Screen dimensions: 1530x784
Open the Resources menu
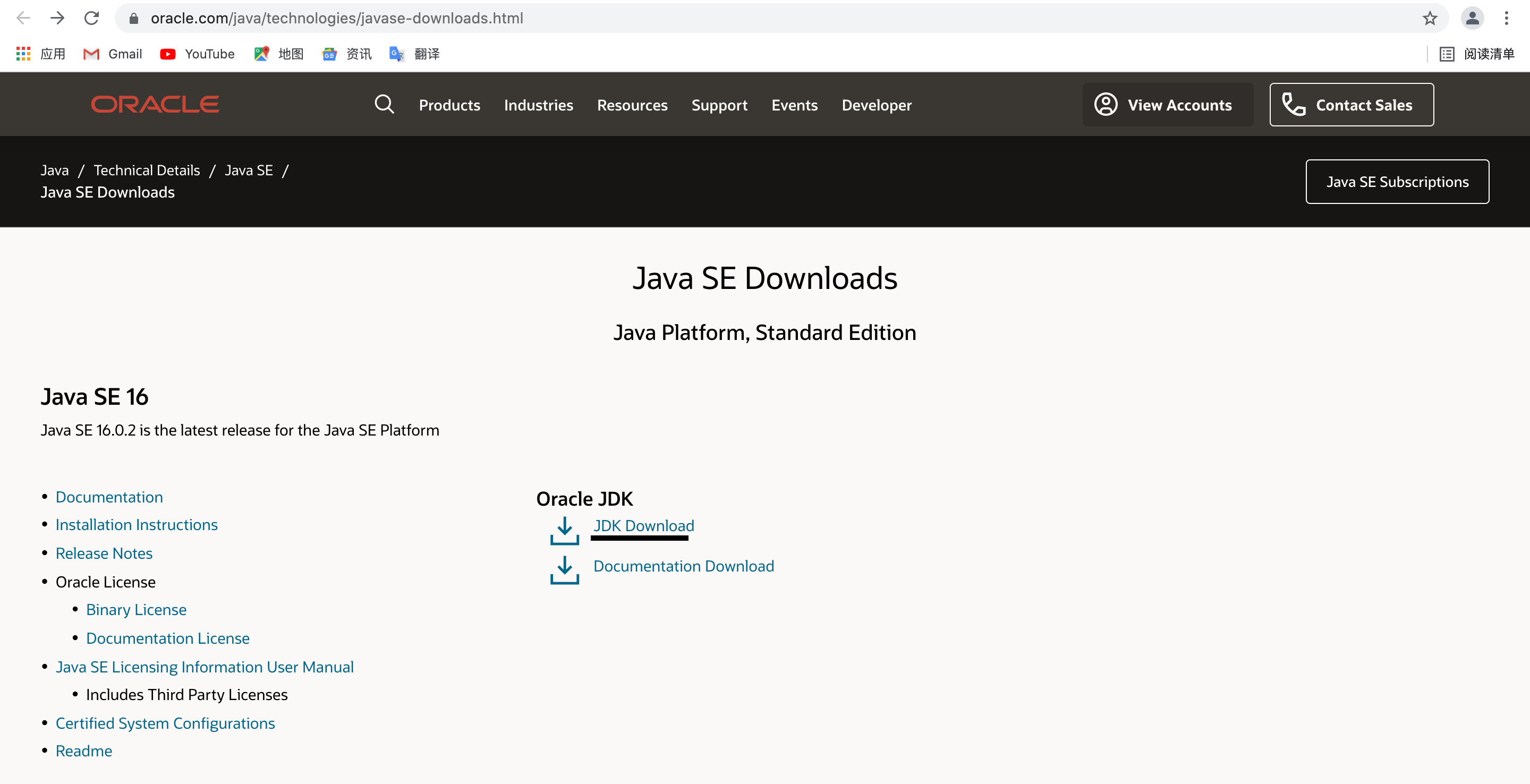click(633, 105)
